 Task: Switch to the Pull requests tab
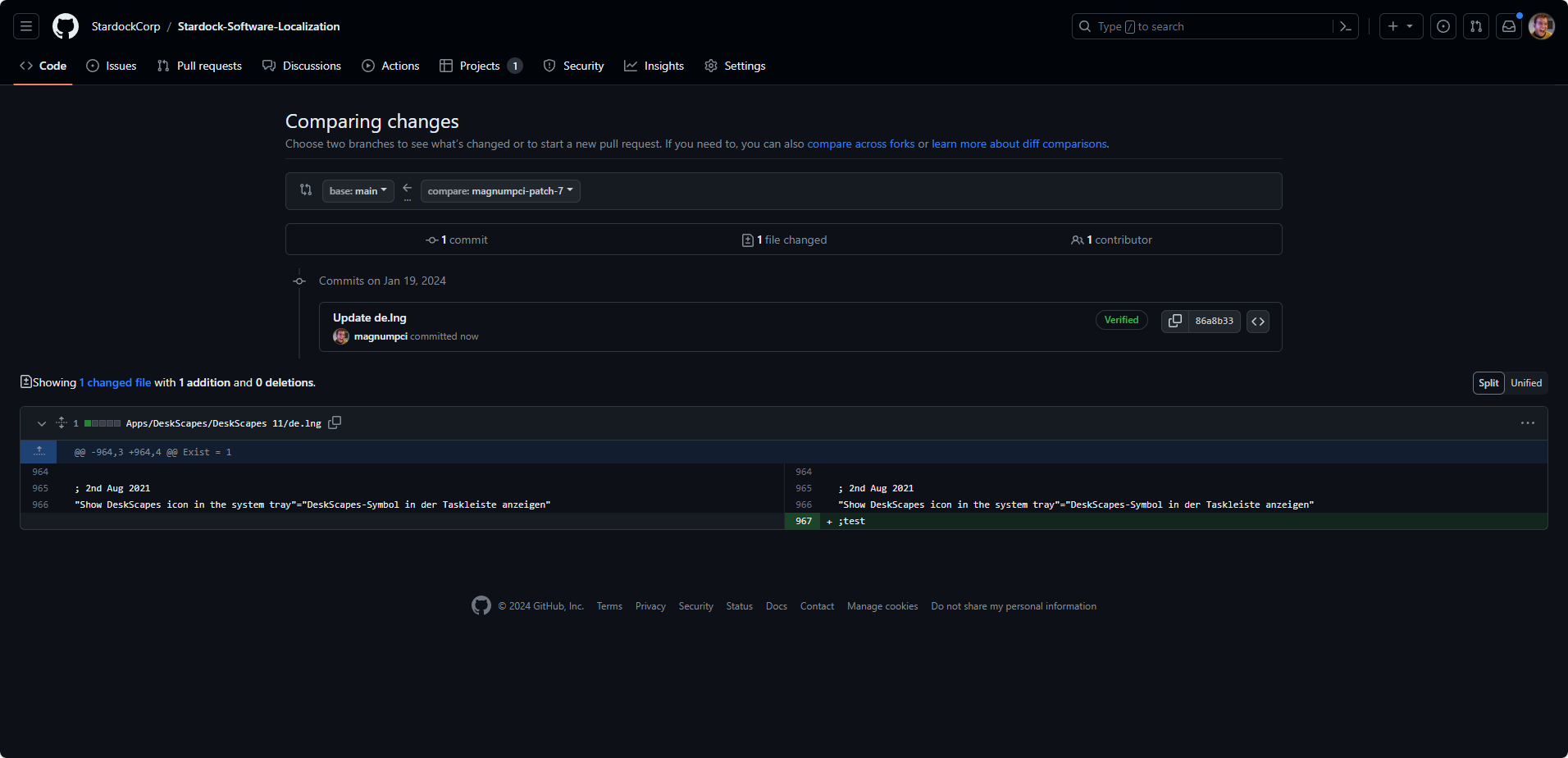click(199, 66)
